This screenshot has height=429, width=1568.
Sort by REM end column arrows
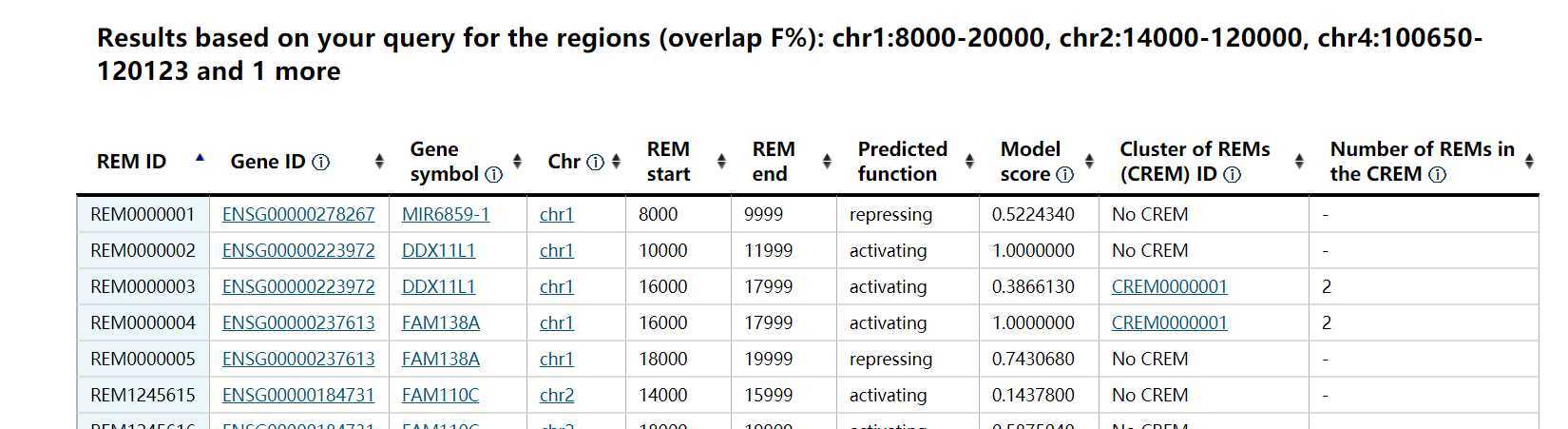pyautogui.click(x=827, y=162)
